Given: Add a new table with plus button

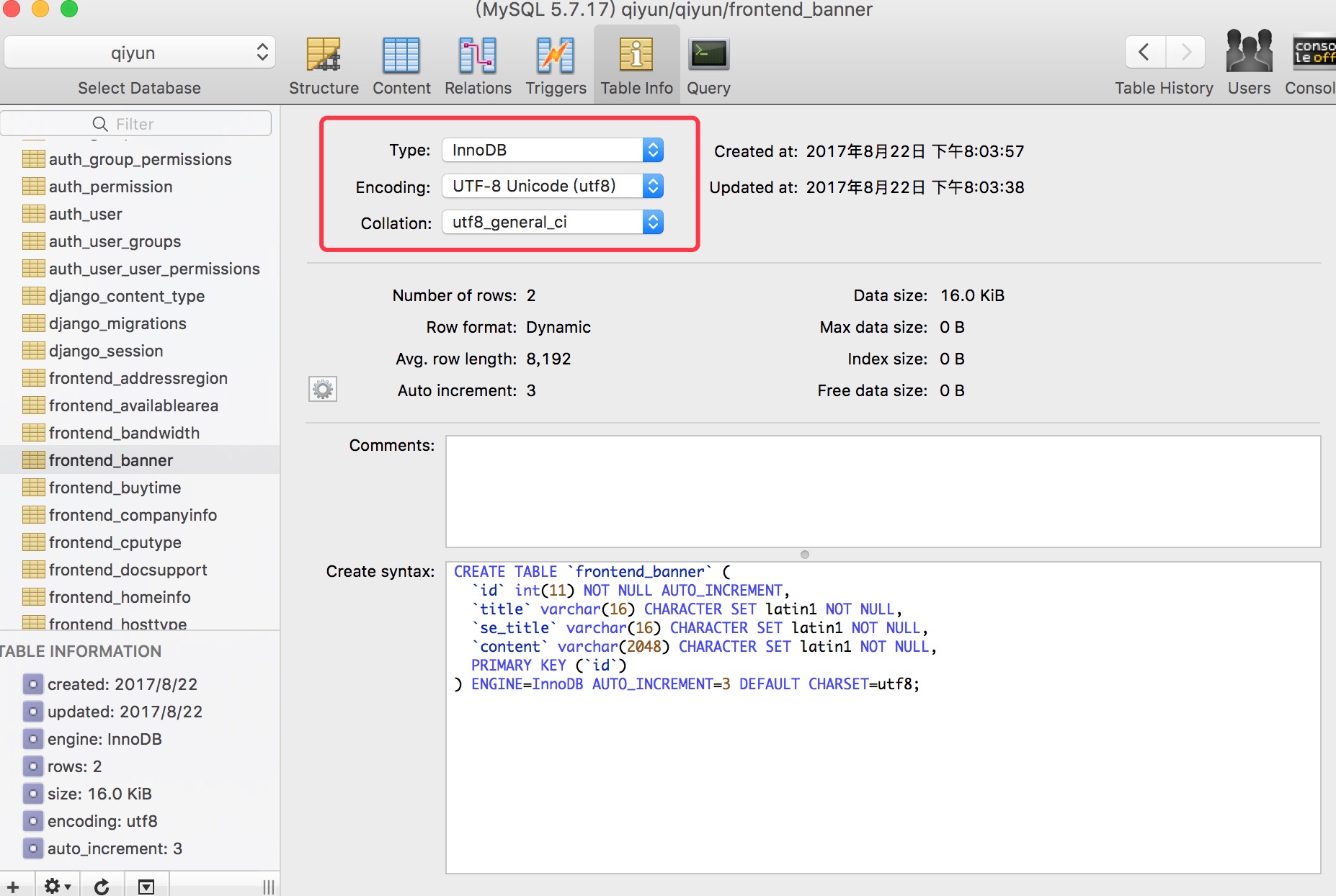Looking at the screenshot, I should (x=14, y=886).
